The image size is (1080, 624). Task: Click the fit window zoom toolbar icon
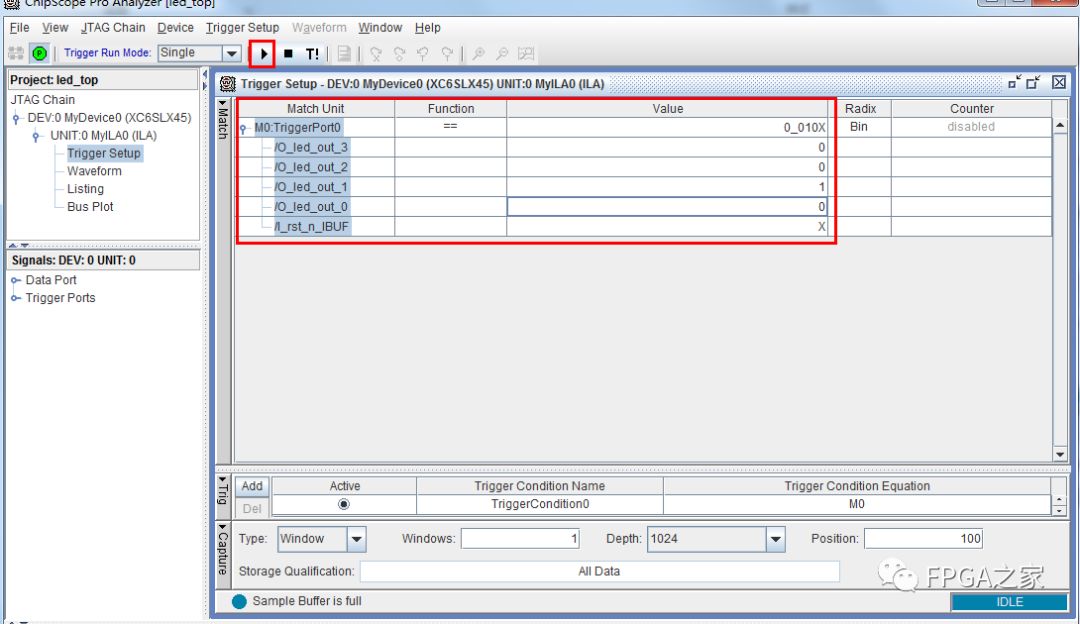pos(526,54)
